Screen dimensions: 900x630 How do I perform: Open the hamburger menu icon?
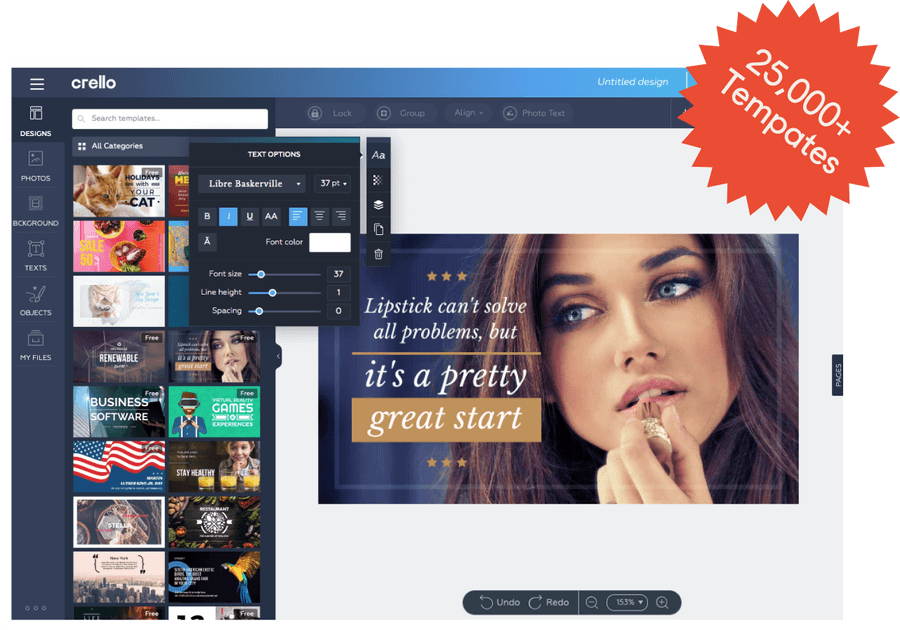[37, 84]
